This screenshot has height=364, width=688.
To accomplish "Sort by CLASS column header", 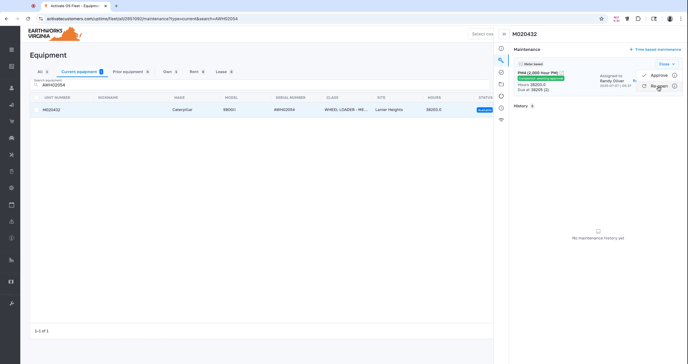I will point(332,97).
